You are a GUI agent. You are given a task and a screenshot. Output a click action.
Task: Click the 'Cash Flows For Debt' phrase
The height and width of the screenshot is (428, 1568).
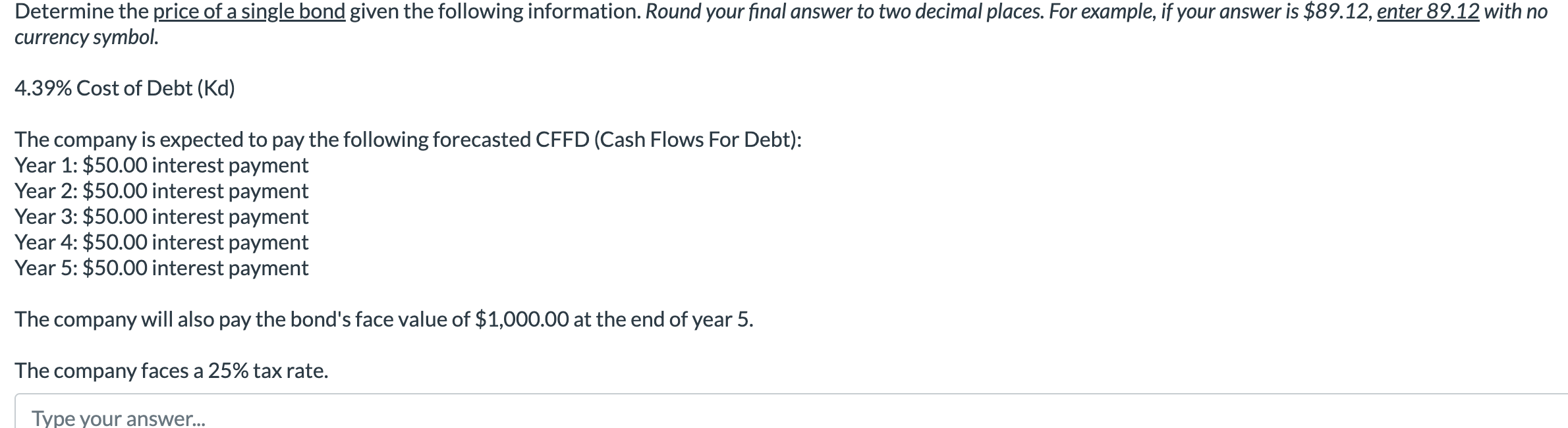coord(697,140)
